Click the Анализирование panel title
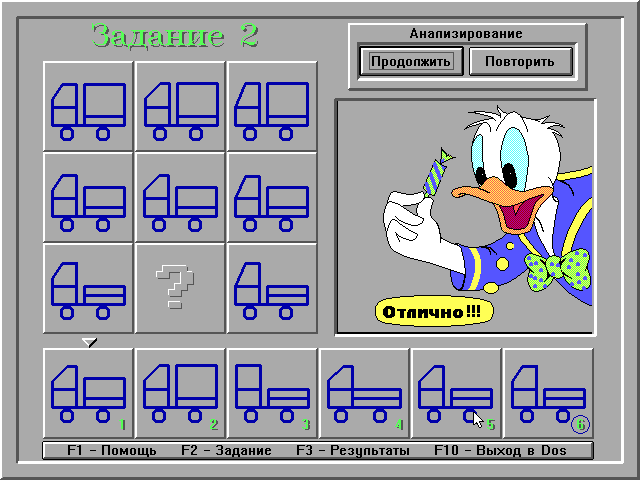 coord(466,33)
